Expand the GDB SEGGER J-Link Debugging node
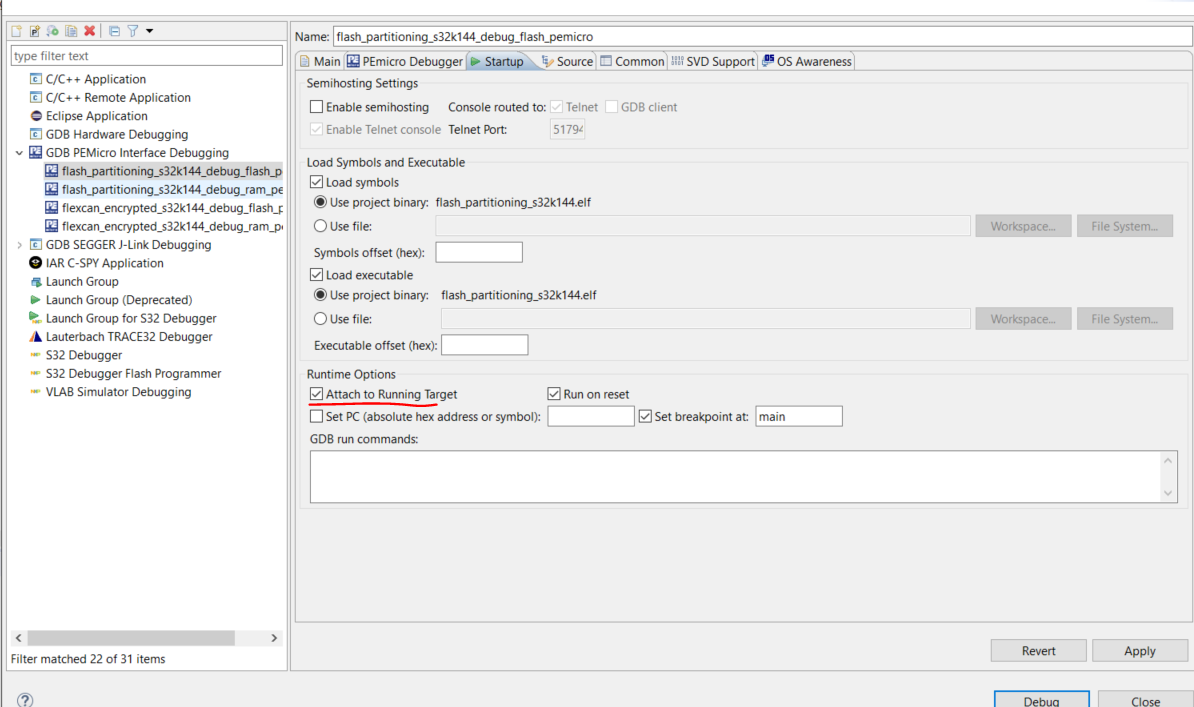The image size is (1194, 707). tap(18, 244)
